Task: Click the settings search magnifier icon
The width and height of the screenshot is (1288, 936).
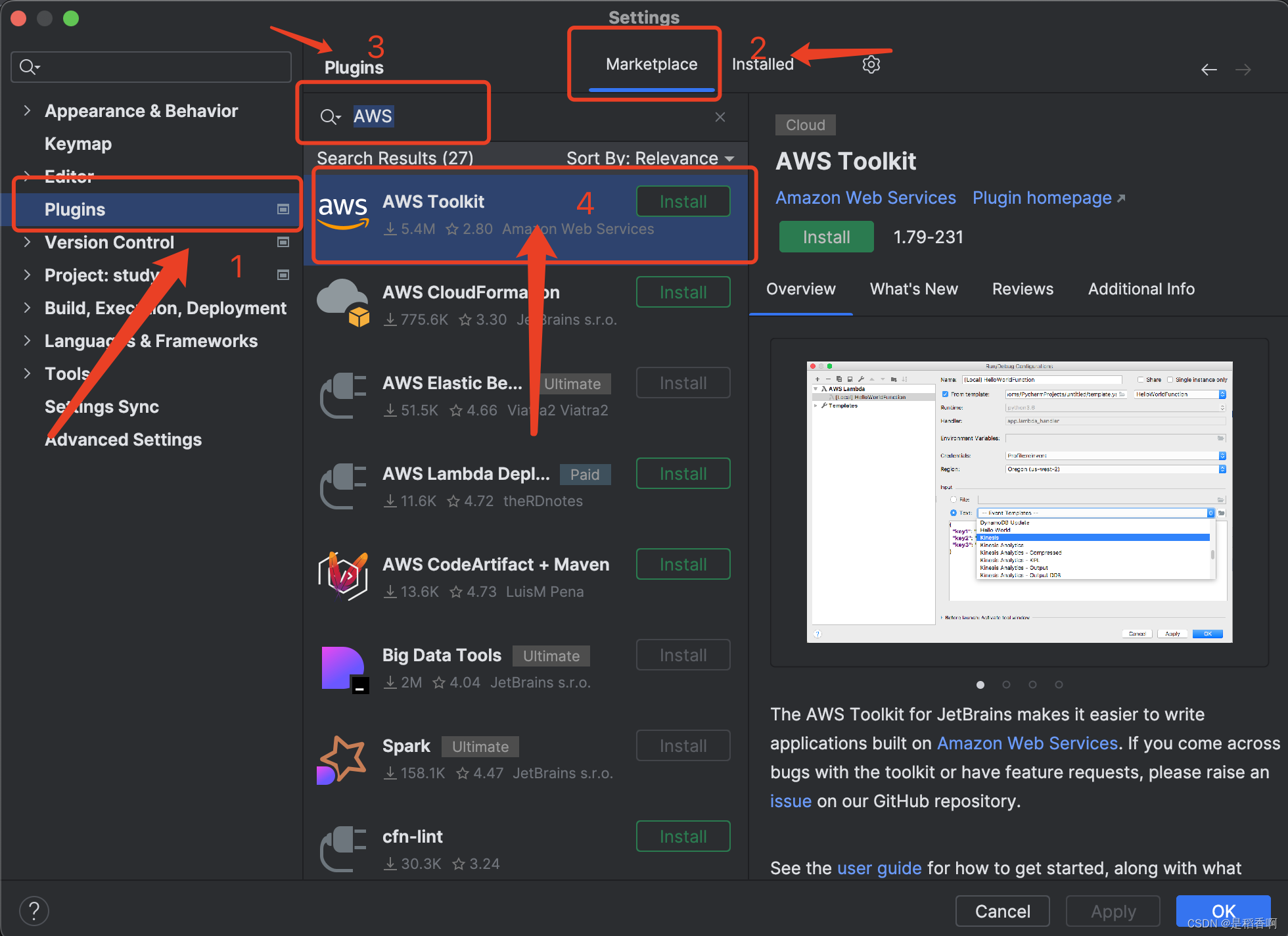Action: coord(30,67)
